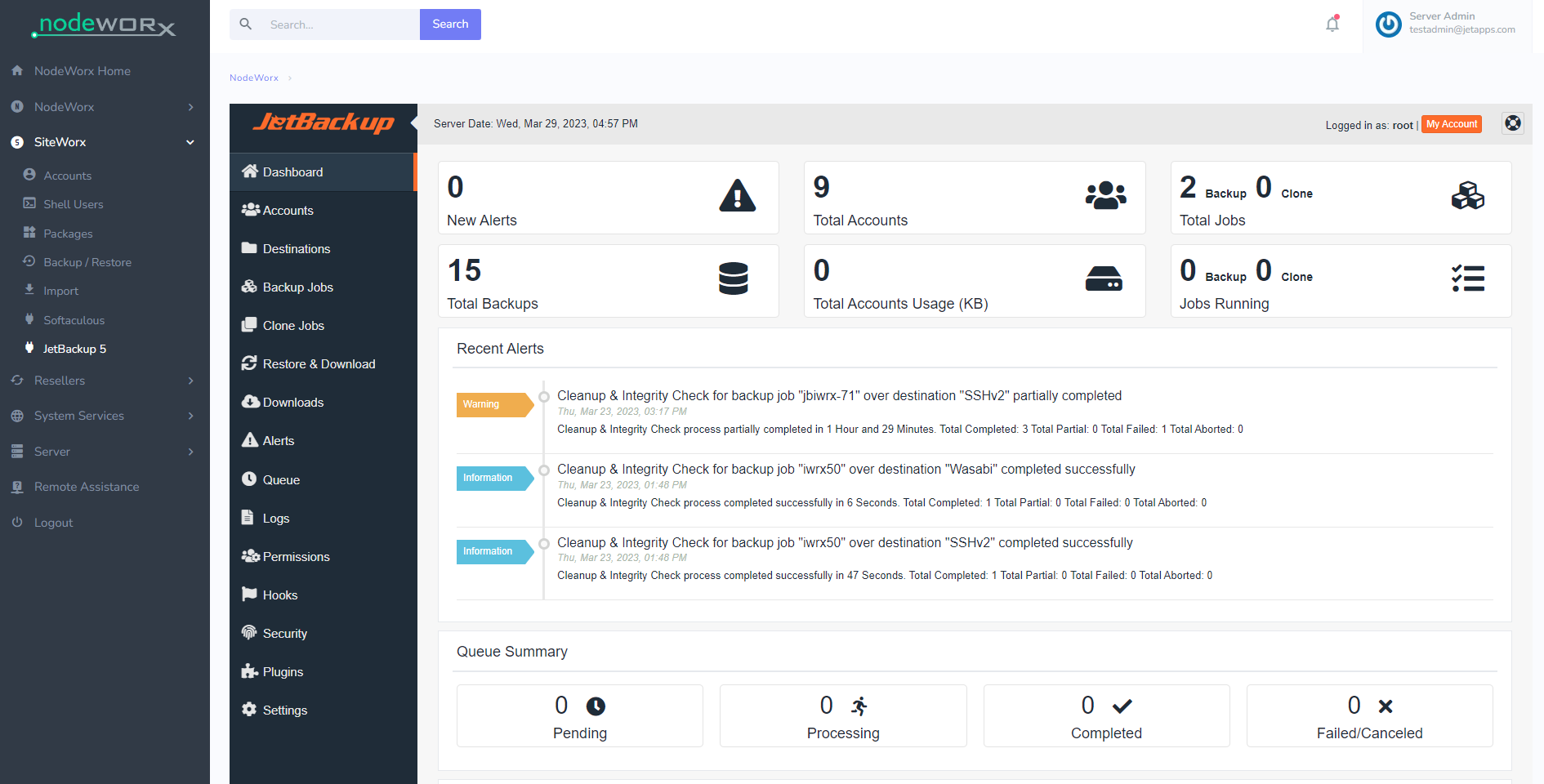Click the My Account button
1544x784 pixels.
pyautogui.click(x=1452, y=124)
